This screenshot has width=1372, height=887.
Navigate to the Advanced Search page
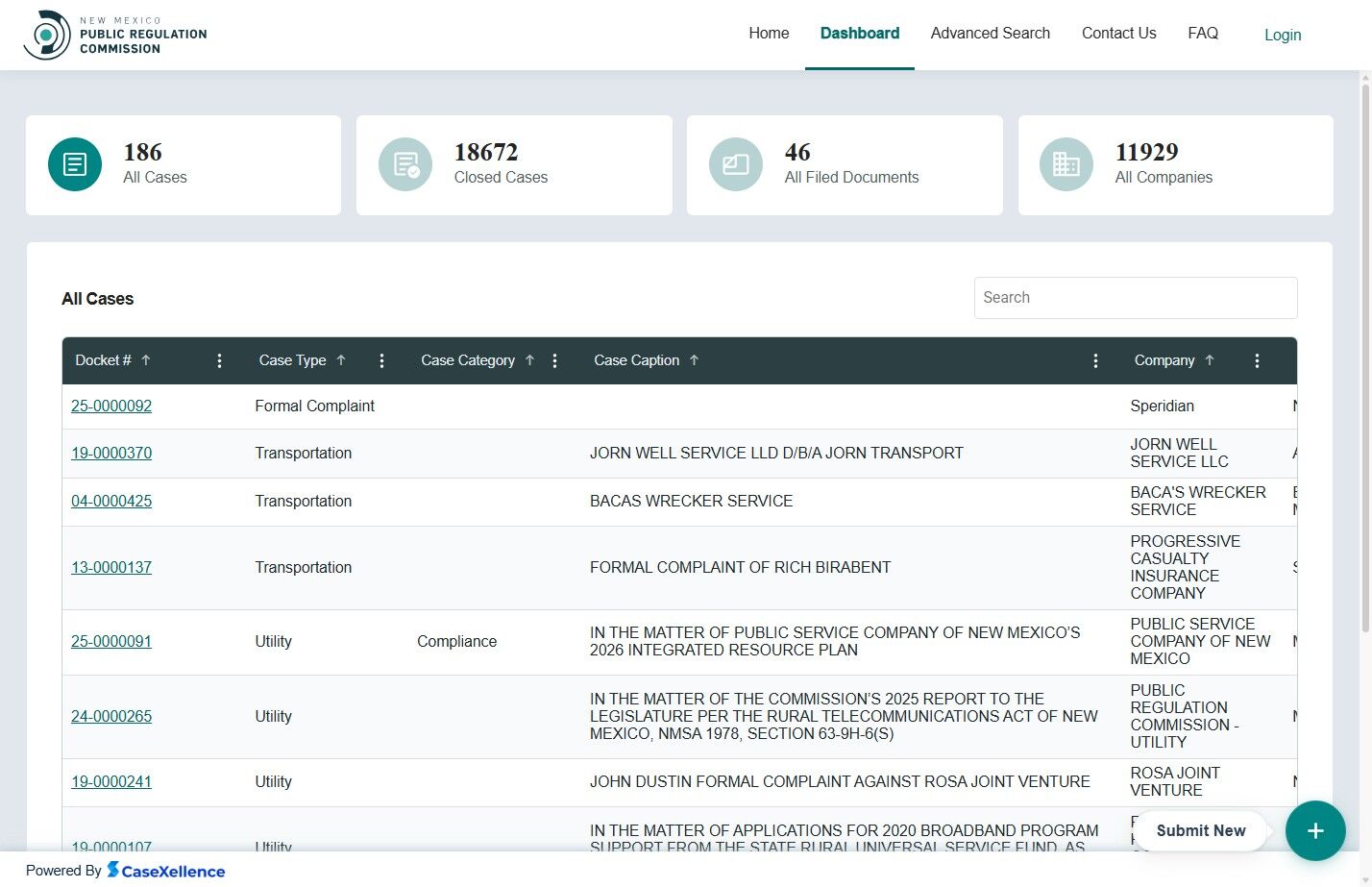990,33
